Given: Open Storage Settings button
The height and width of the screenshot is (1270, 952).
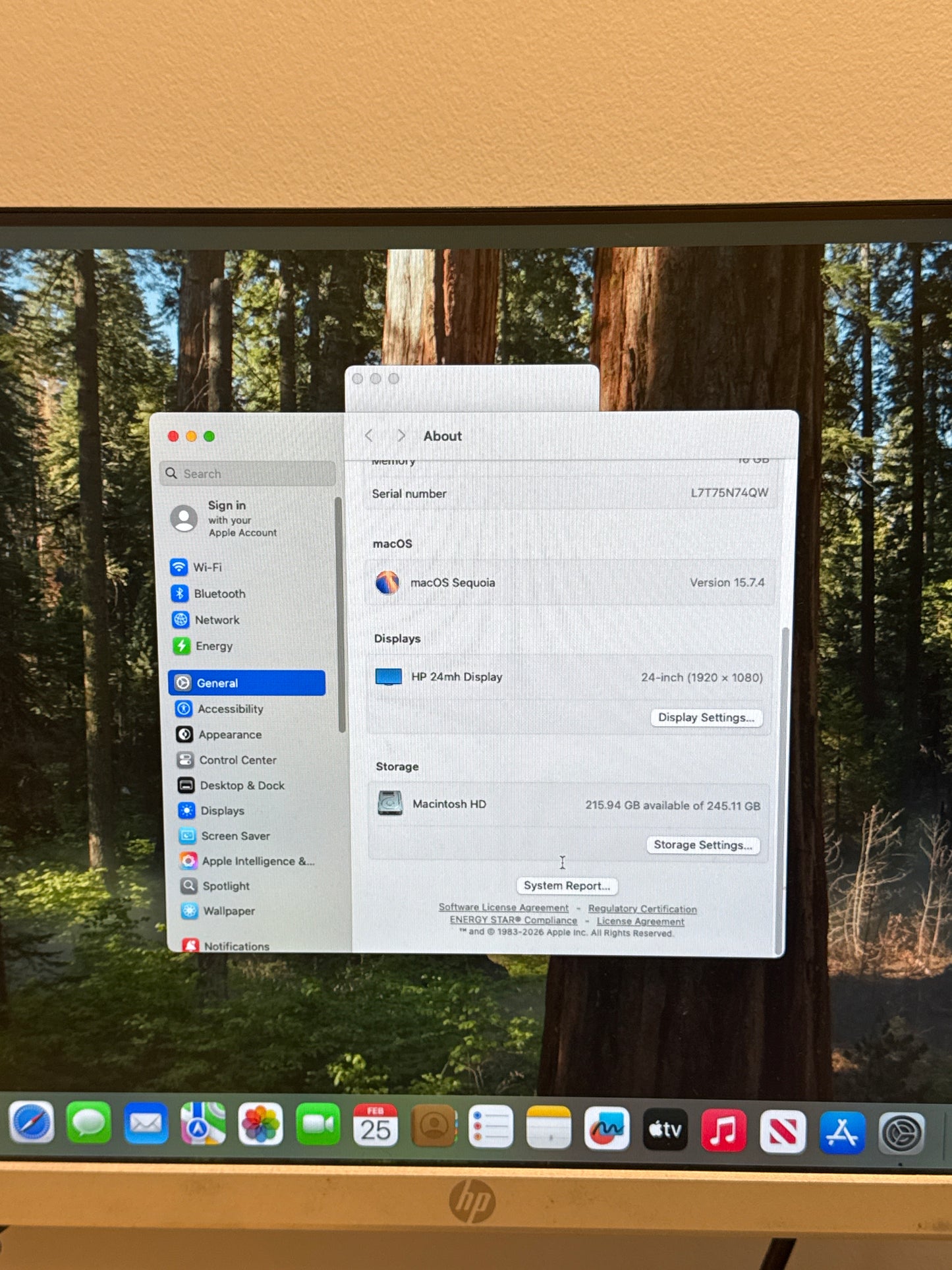Looking at the screenshot, I should point(703,845).
